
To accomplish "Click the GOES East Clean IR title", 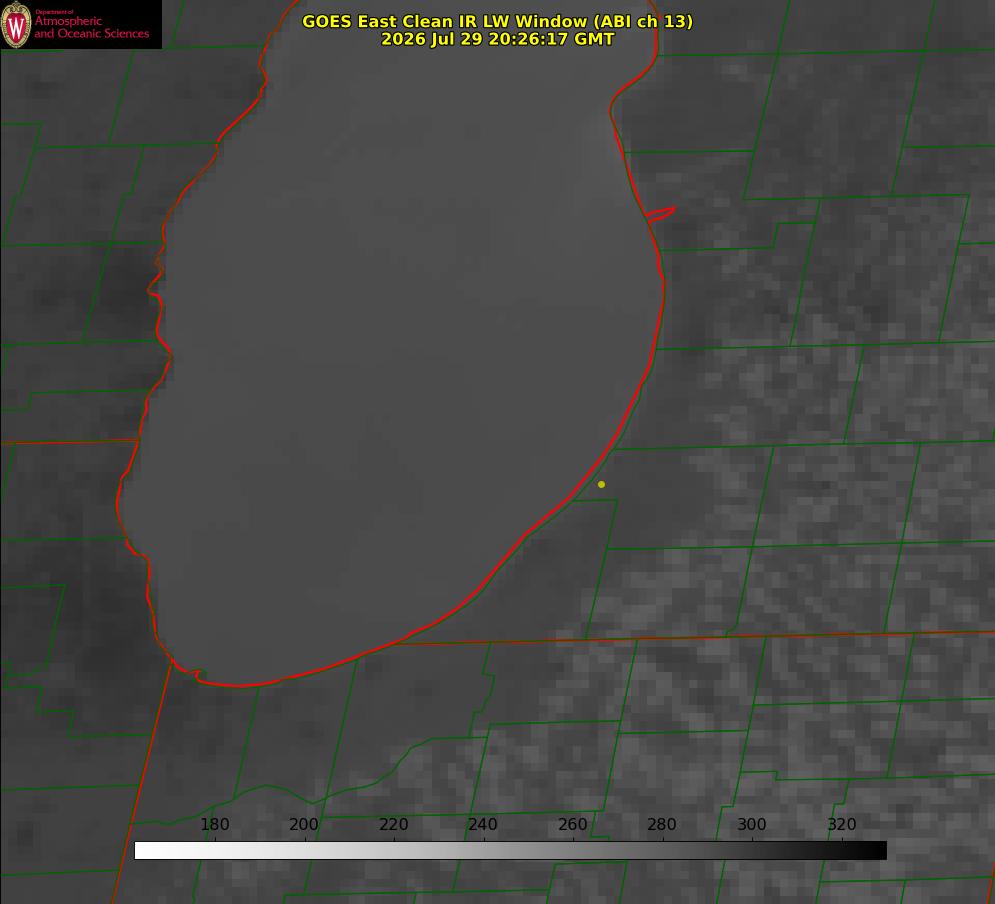I will point(498,21).
